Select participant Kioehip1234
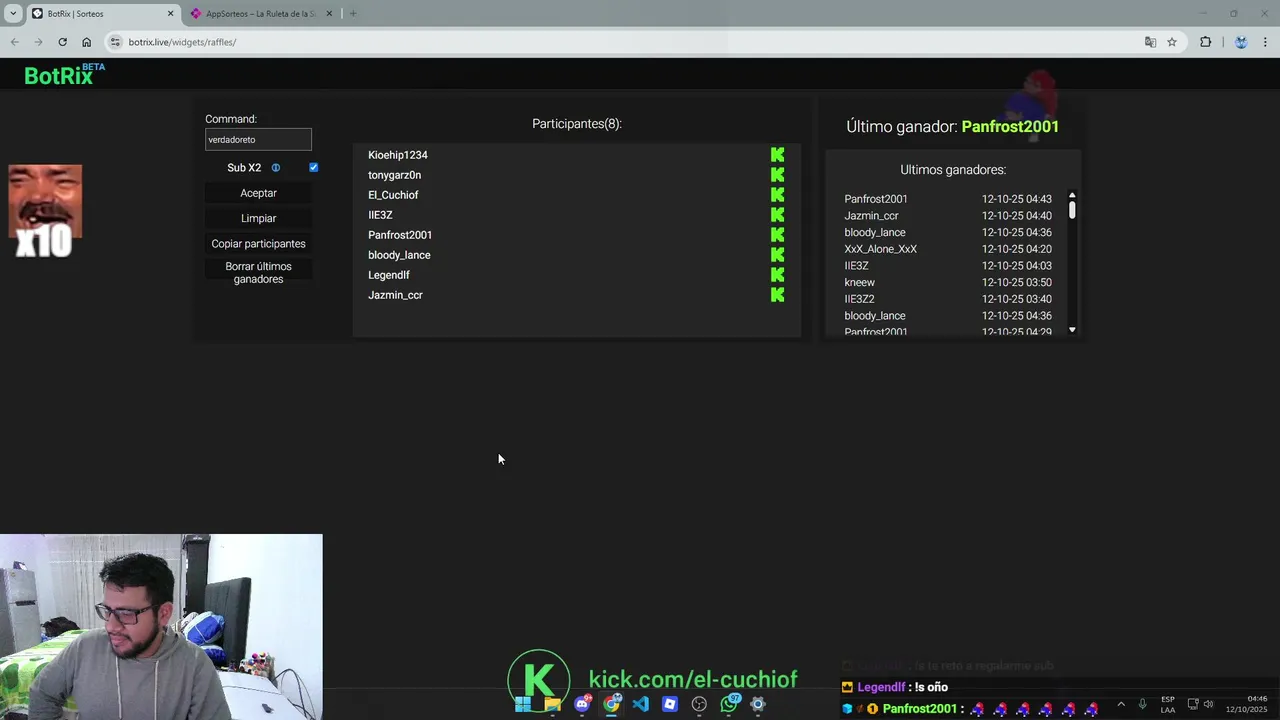This screenshot has height=720, width=1280. (398, 155)
